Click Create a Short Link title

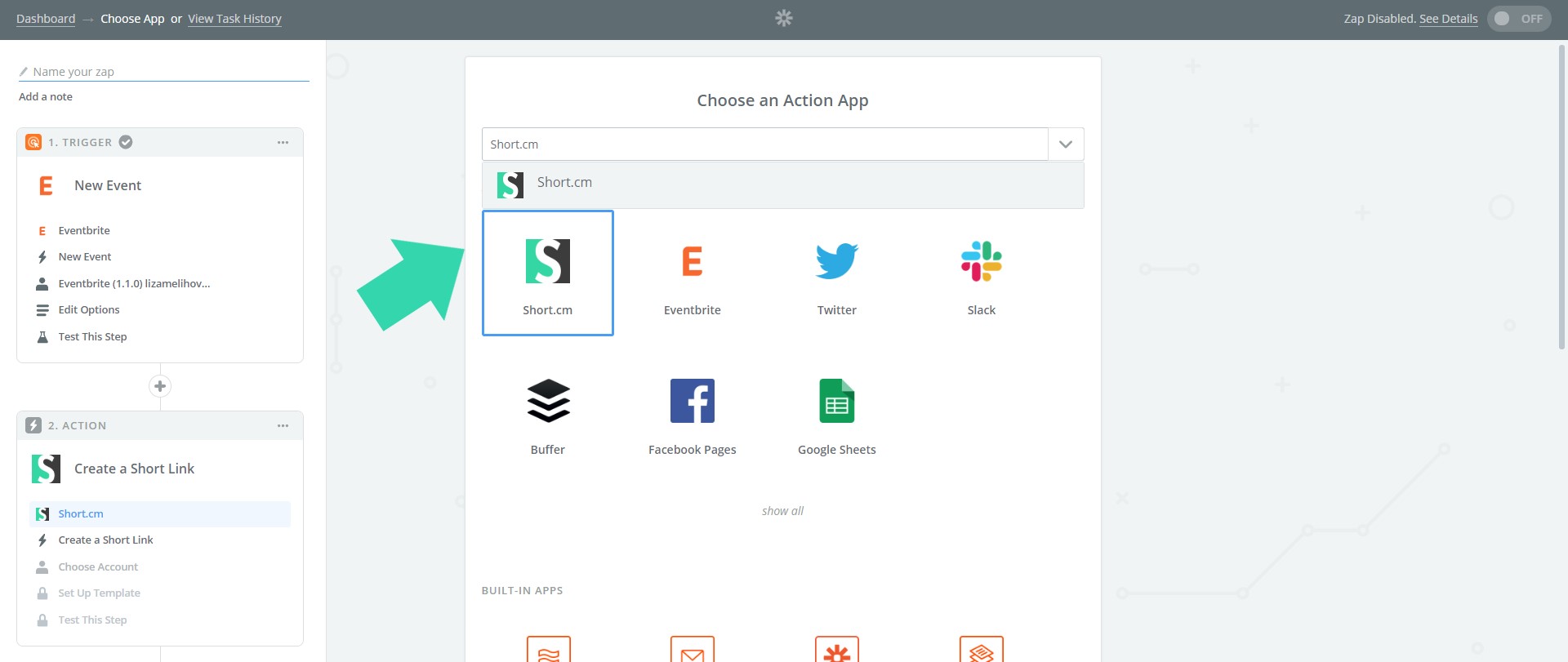pos(134,469)
